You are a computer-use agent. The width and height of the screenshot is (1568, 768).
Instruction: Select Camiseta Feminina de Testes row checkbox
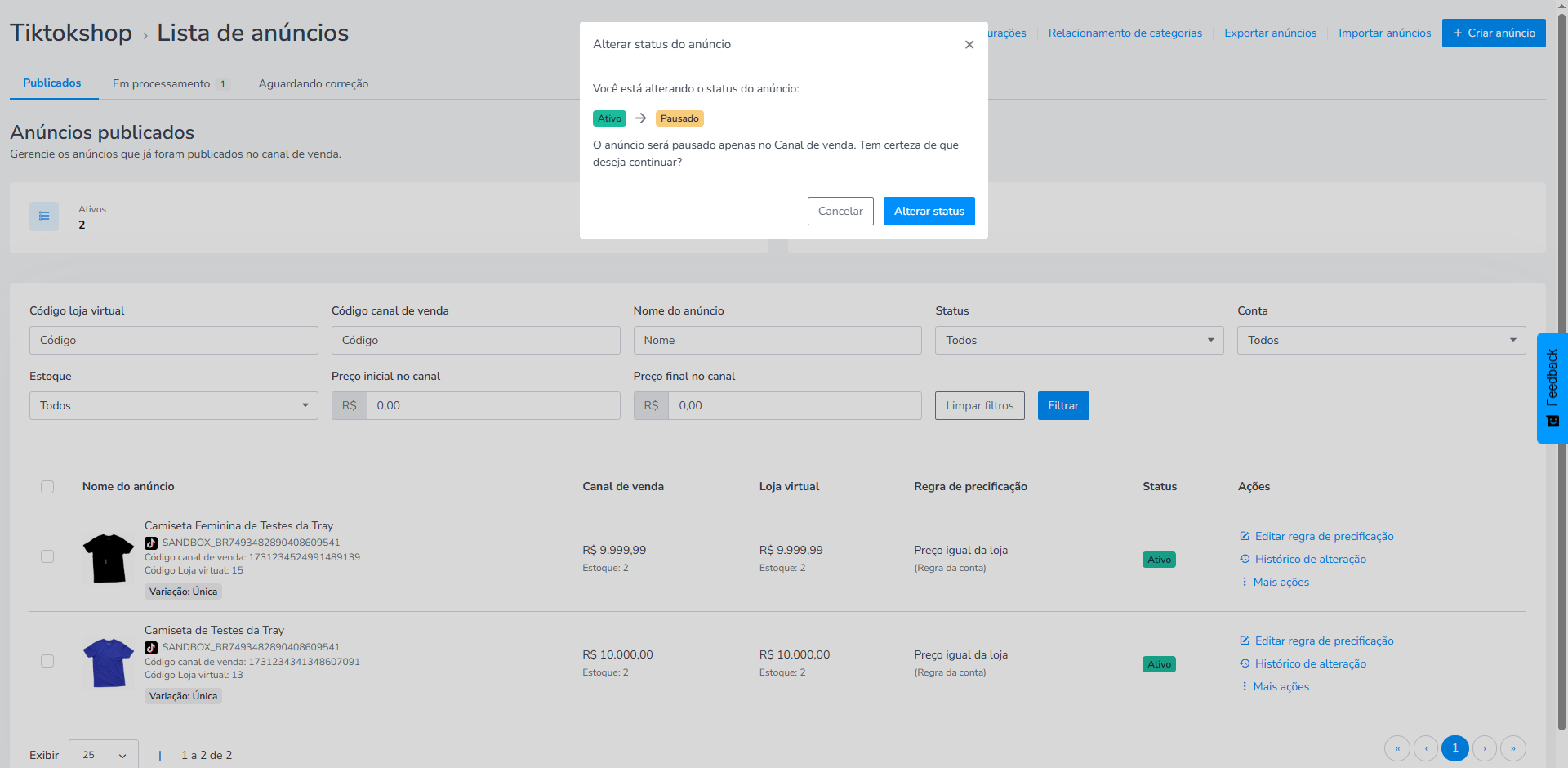tap(47, 556)
